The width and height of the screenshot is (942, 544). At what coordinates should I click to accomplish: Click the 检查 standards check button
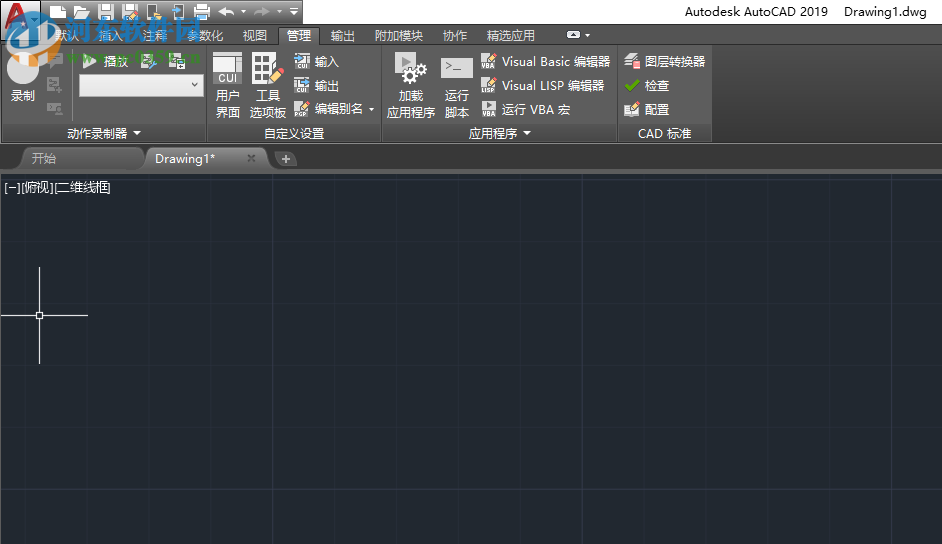click(x=646, y=85)
